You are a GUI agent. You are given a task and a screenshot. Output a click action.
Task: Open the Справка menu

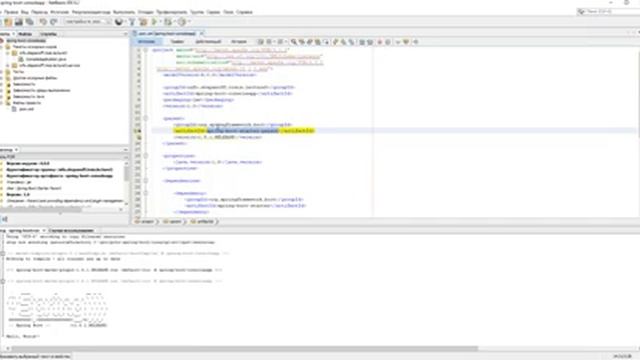coord(244,12)
